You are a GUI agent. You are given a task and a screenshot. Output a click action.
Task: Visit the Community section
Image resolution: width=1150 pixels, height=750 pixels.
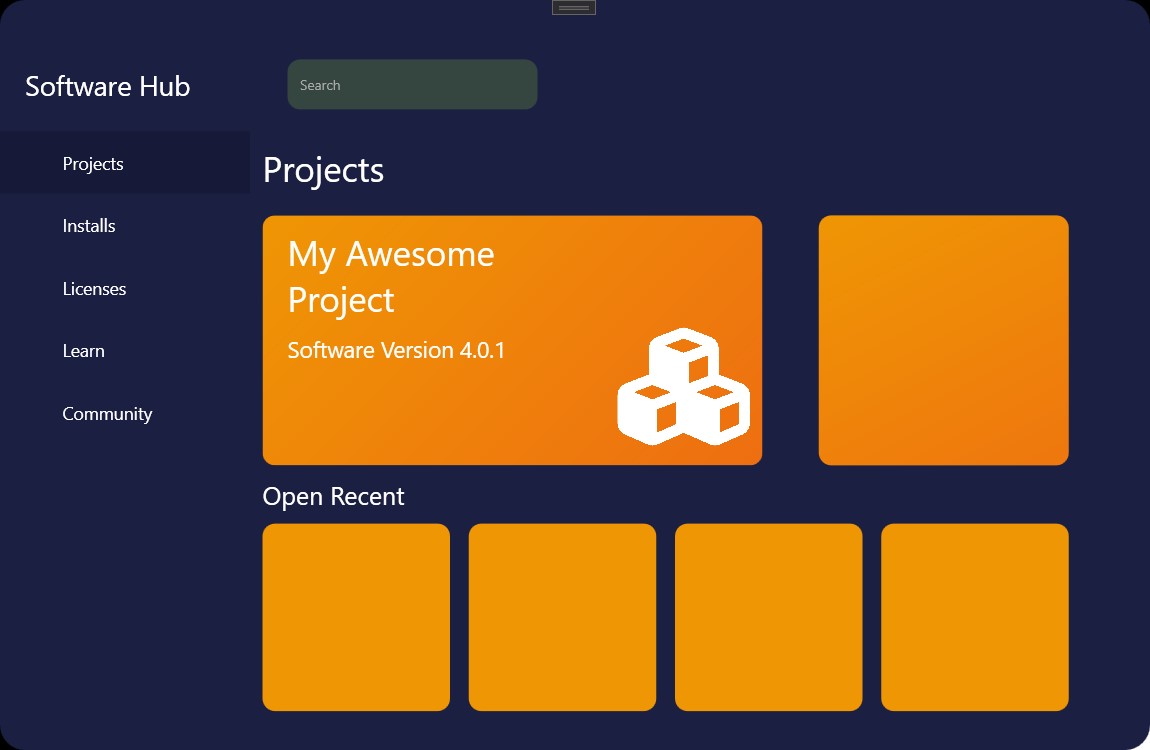(107, 413)
